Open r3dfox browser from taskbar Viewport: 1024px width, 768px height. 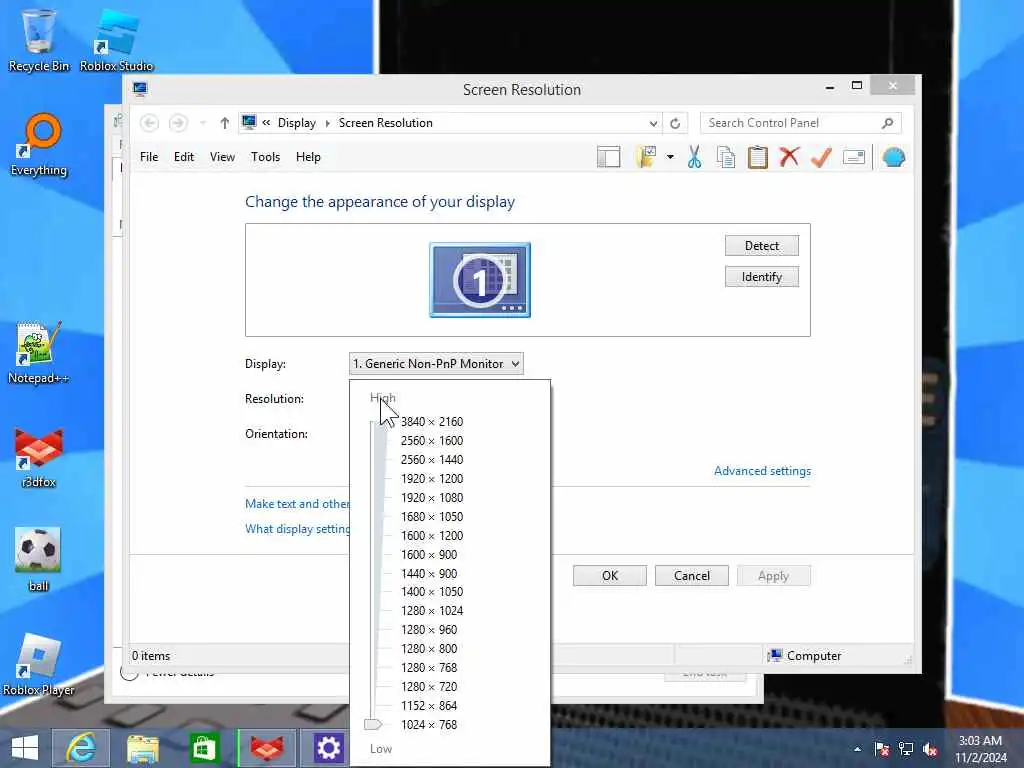coord(266,748)
